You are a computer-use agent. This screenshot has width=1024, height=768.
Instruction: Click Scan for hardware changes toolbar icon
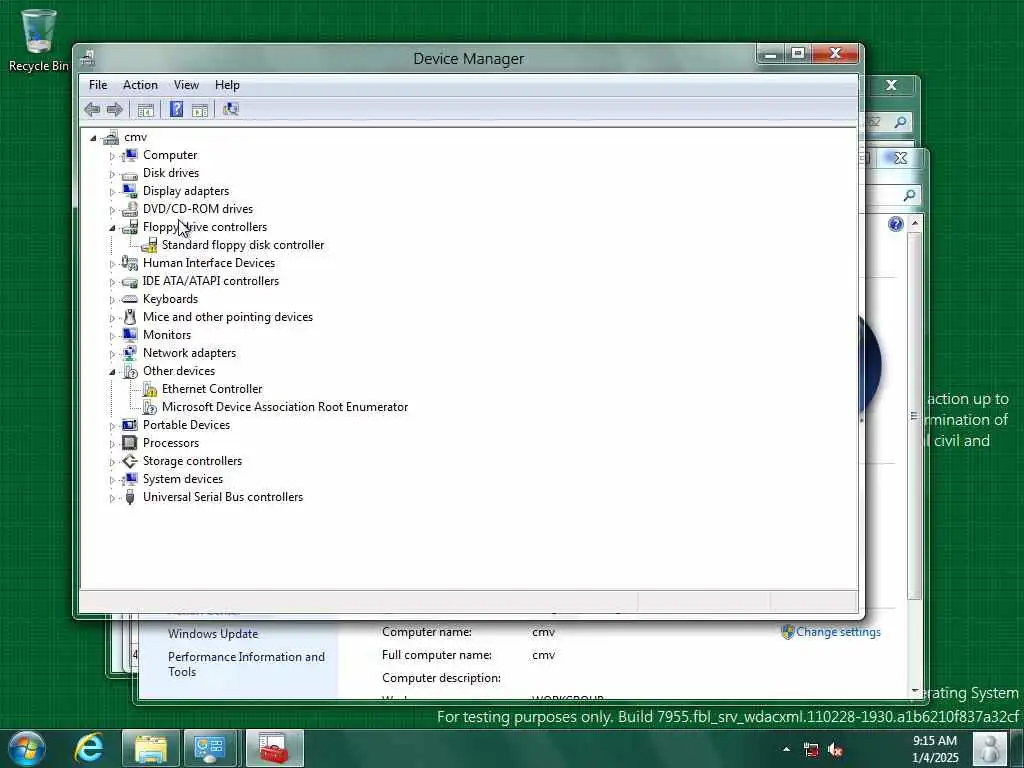[231, 109]
